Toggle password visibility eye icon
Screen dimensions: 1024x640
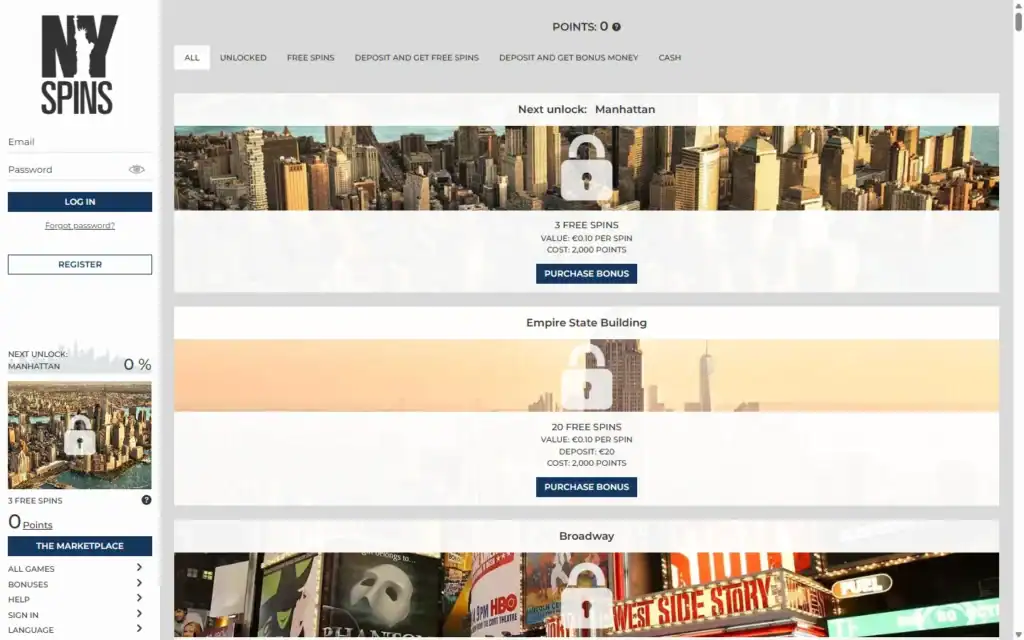136,170
